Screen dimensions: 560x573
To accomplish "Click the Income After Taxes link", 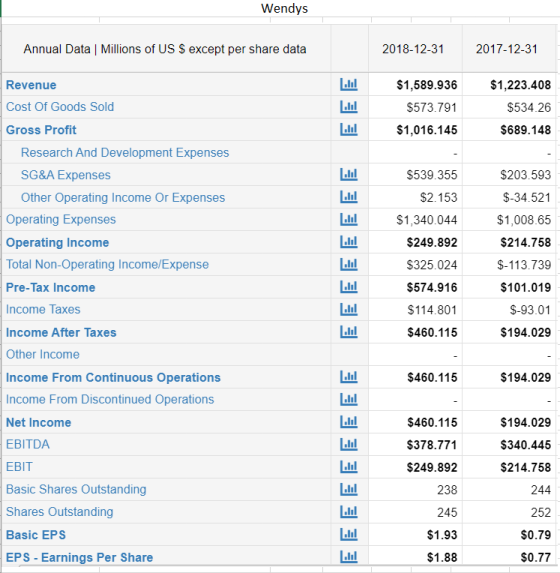I will (x=61, y=333).
